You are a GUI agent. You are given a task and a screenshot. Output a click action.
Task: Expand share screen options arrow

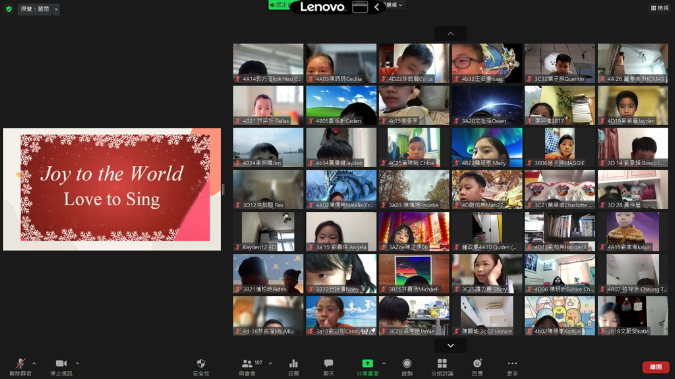(x=384, y=363)
